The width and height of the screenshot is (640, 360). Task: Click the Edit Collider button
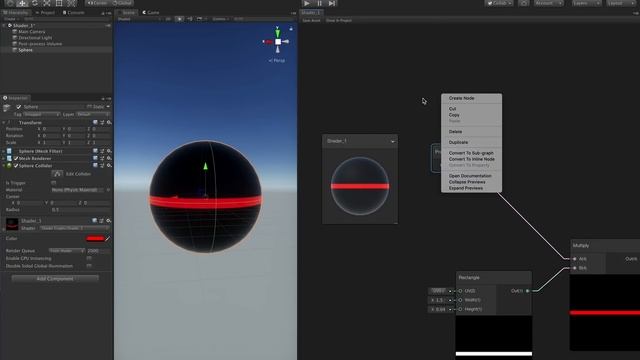coord(57,174)
